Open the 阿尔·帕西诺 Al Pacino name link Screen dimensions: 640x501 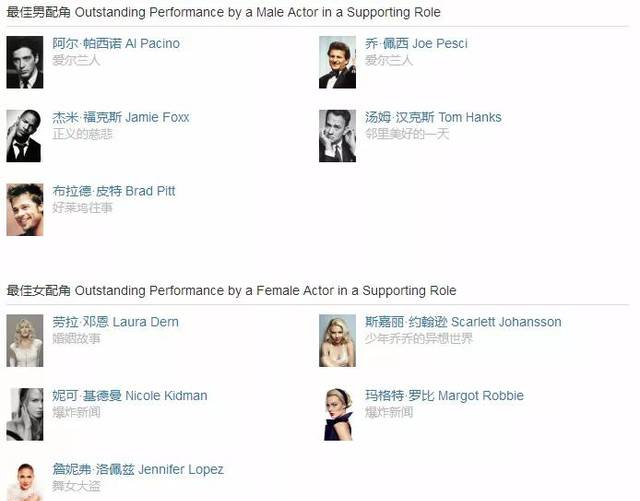[116, 44]
